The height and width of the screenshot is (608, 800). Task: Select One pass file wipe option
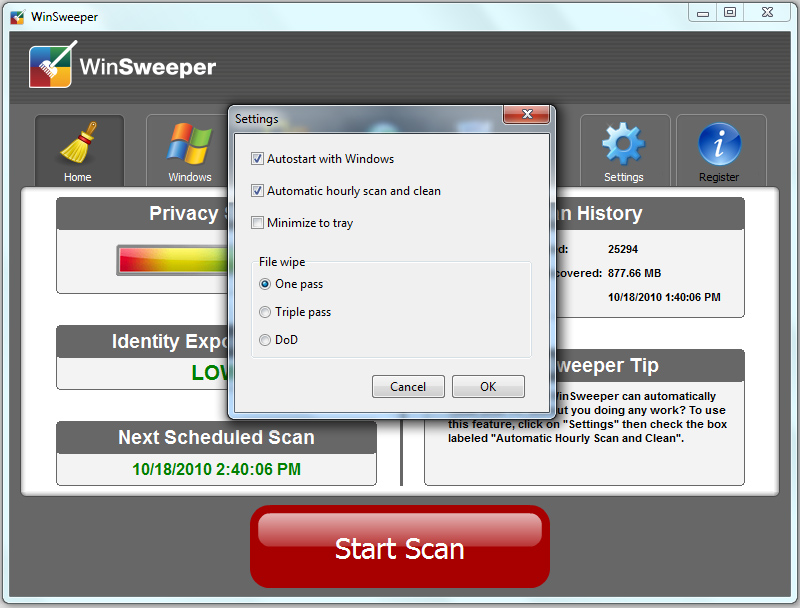[x=265, y=284]
